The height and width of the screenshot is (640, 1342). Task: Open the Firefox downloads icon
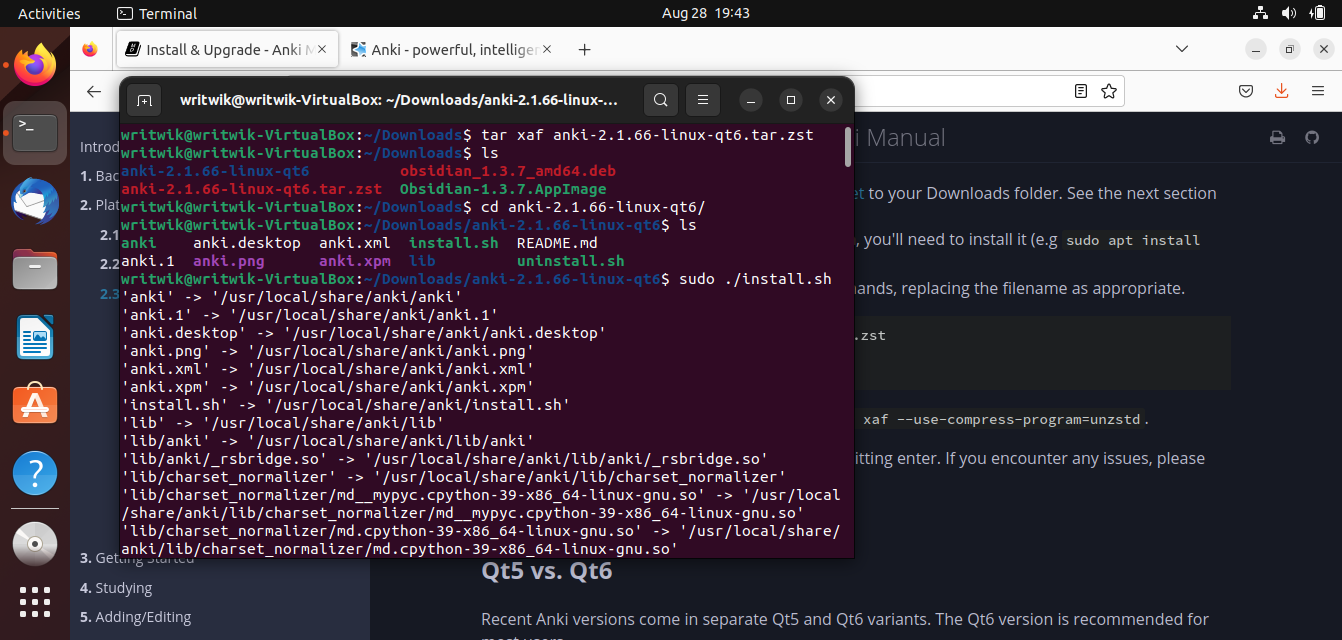[1281, 90]
